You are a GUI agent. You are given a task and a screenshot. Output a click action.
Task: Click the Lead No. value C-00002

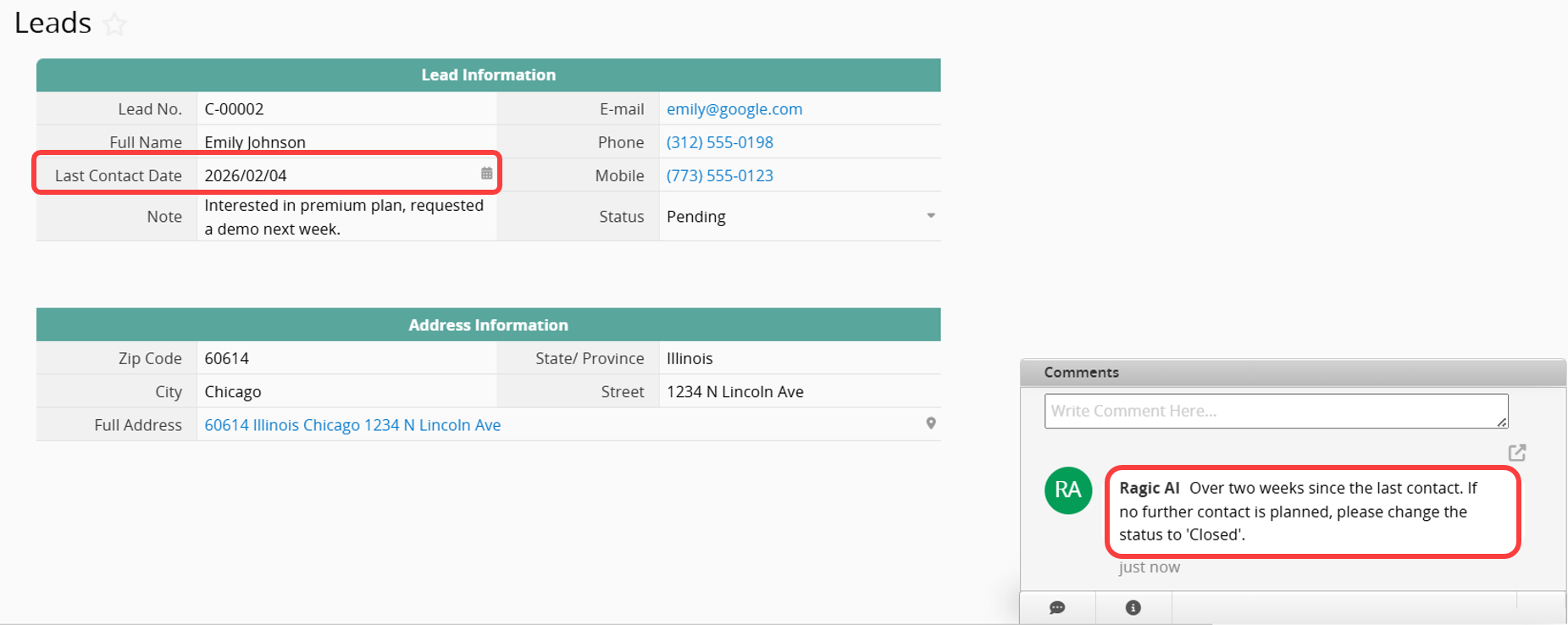(235, 109)
